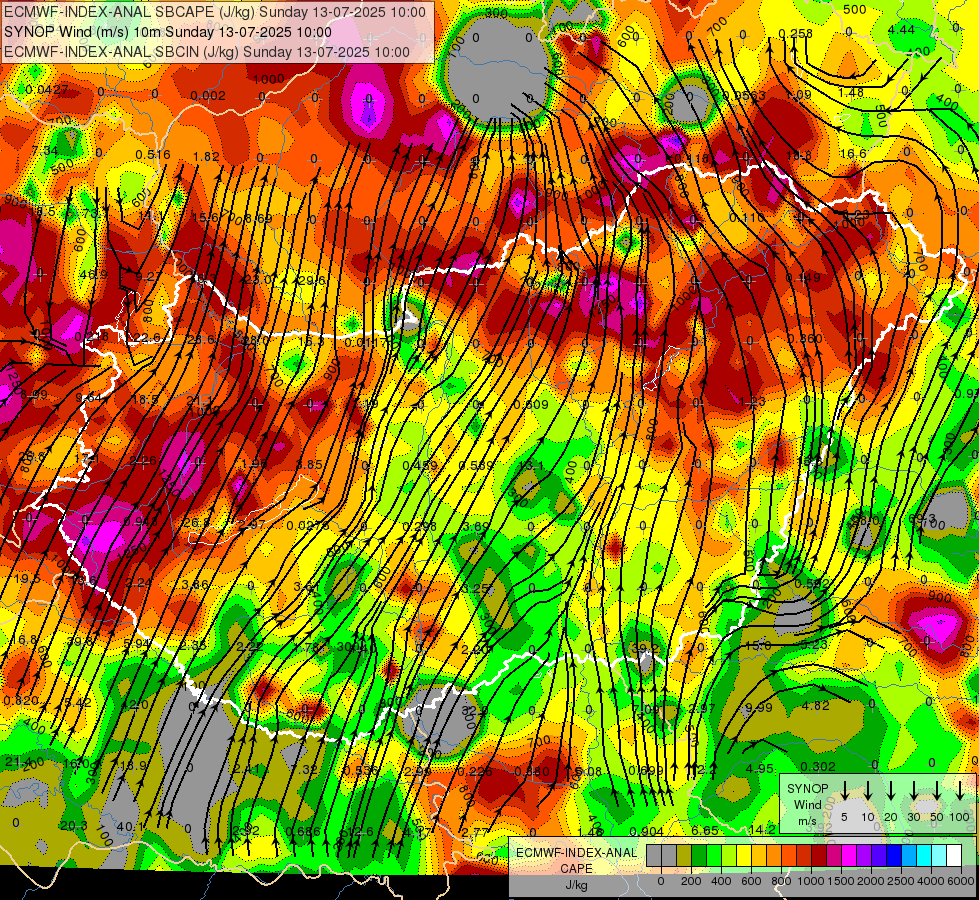Screen dimensions: 979x900
Task: Pick the leftmost gray swatch in legend
Action: click(x=654, y=855)
